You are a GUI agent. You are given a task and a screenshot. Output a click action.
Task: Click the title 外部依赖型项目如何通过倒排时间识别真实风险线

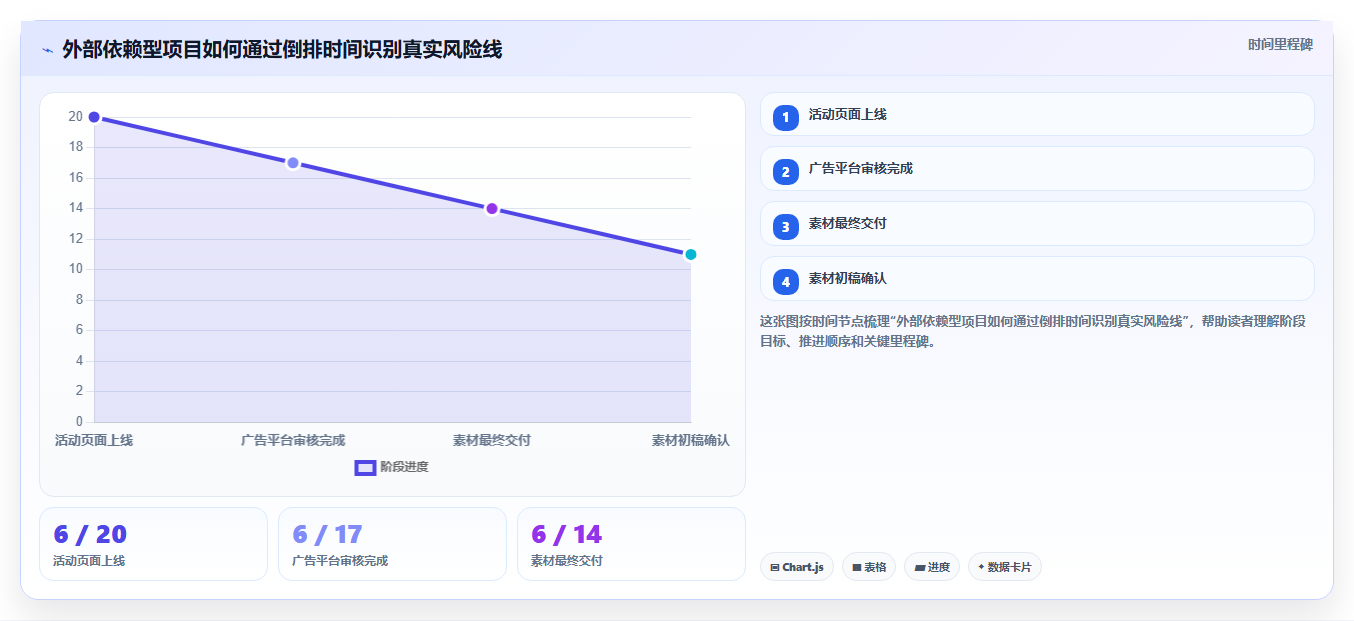coord(282,49)
